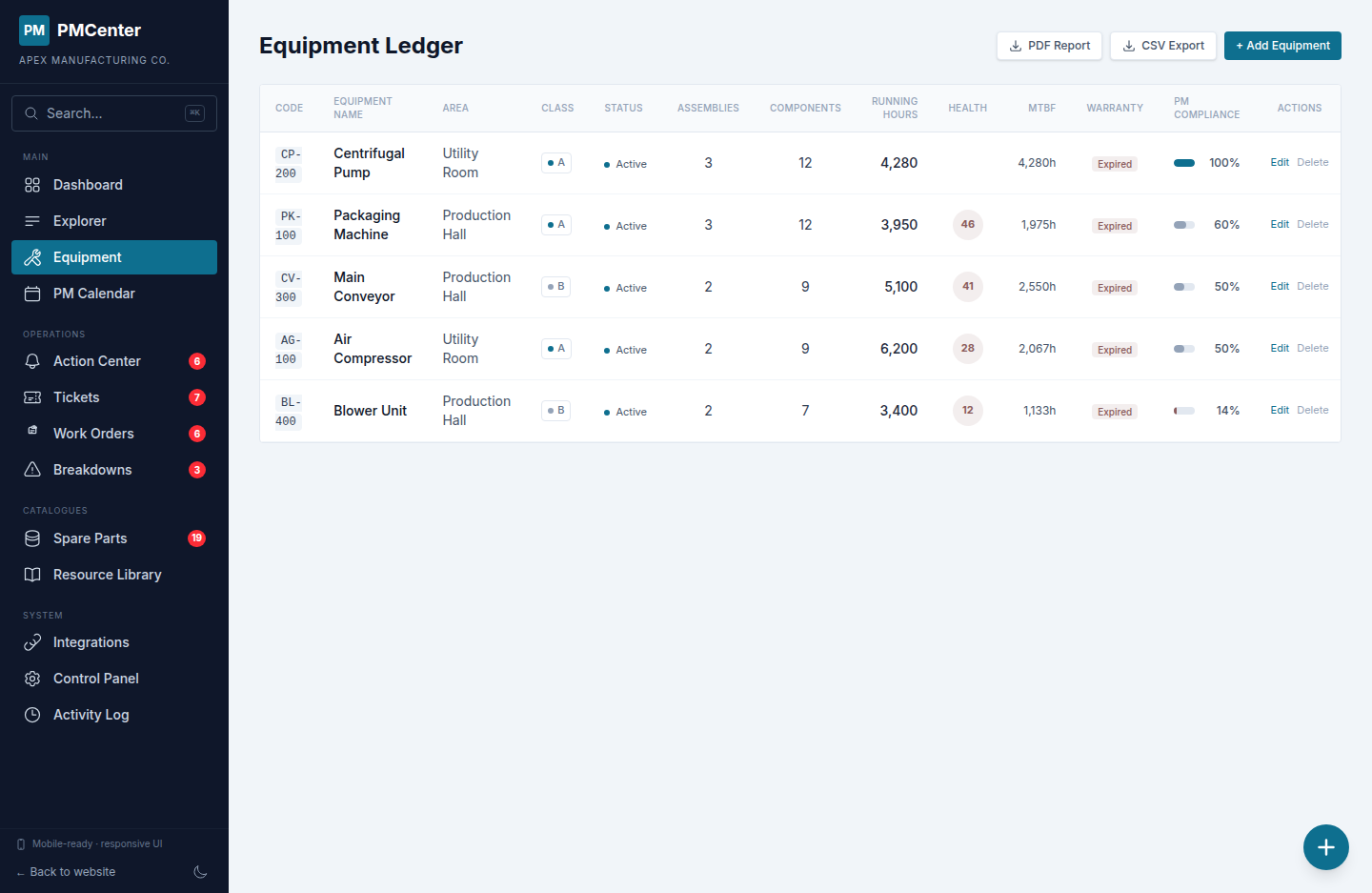The height and width of the screenshot is (893, 1372).
Task: Open the Action Center bell
Action: [x=31, y=360]
